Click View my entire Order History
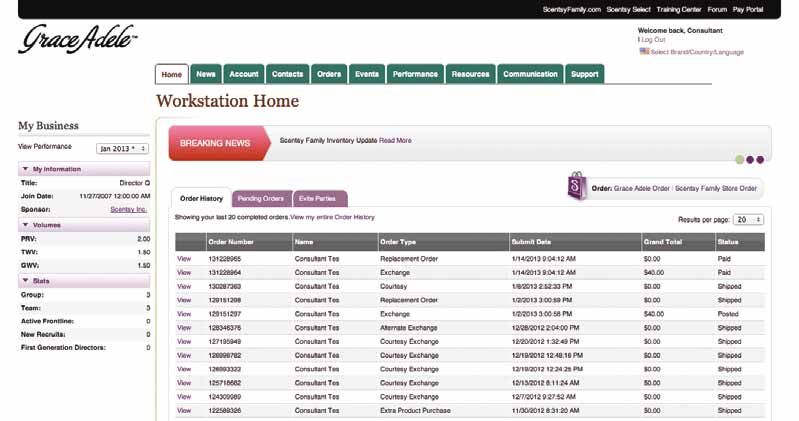The image size is (799, 421). tap(332, 217)
